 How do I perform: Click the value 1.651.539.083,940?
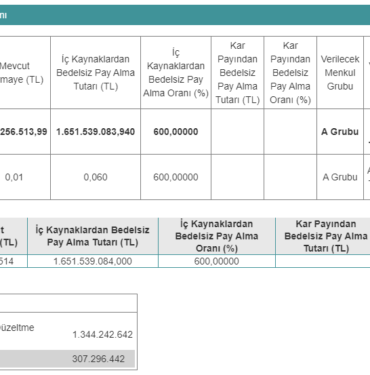96,132
